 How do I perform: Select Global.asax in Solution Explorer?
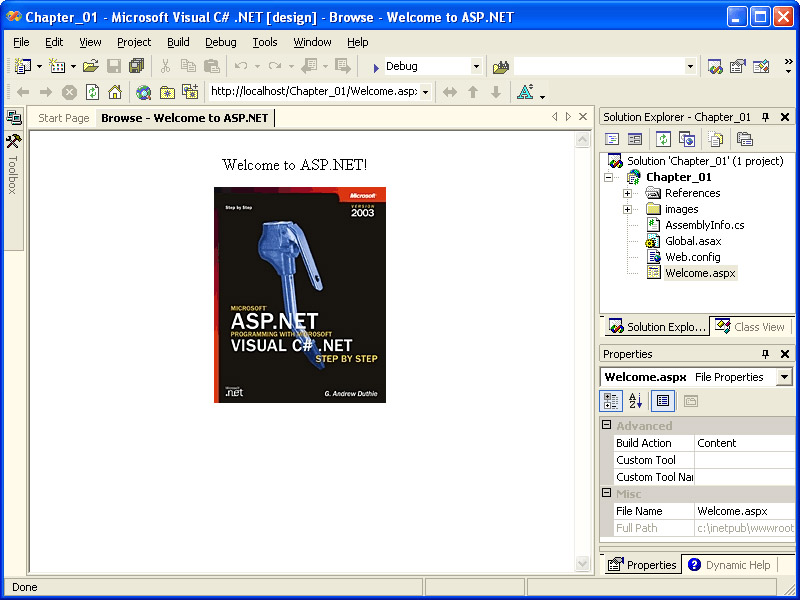tap(692, 241)
